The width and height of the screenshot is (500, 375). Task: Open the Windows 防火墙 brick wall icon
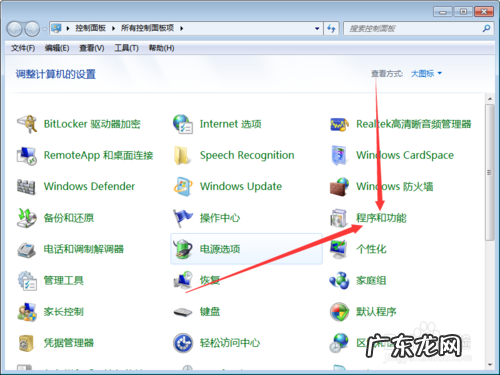[x=339, y=186]
